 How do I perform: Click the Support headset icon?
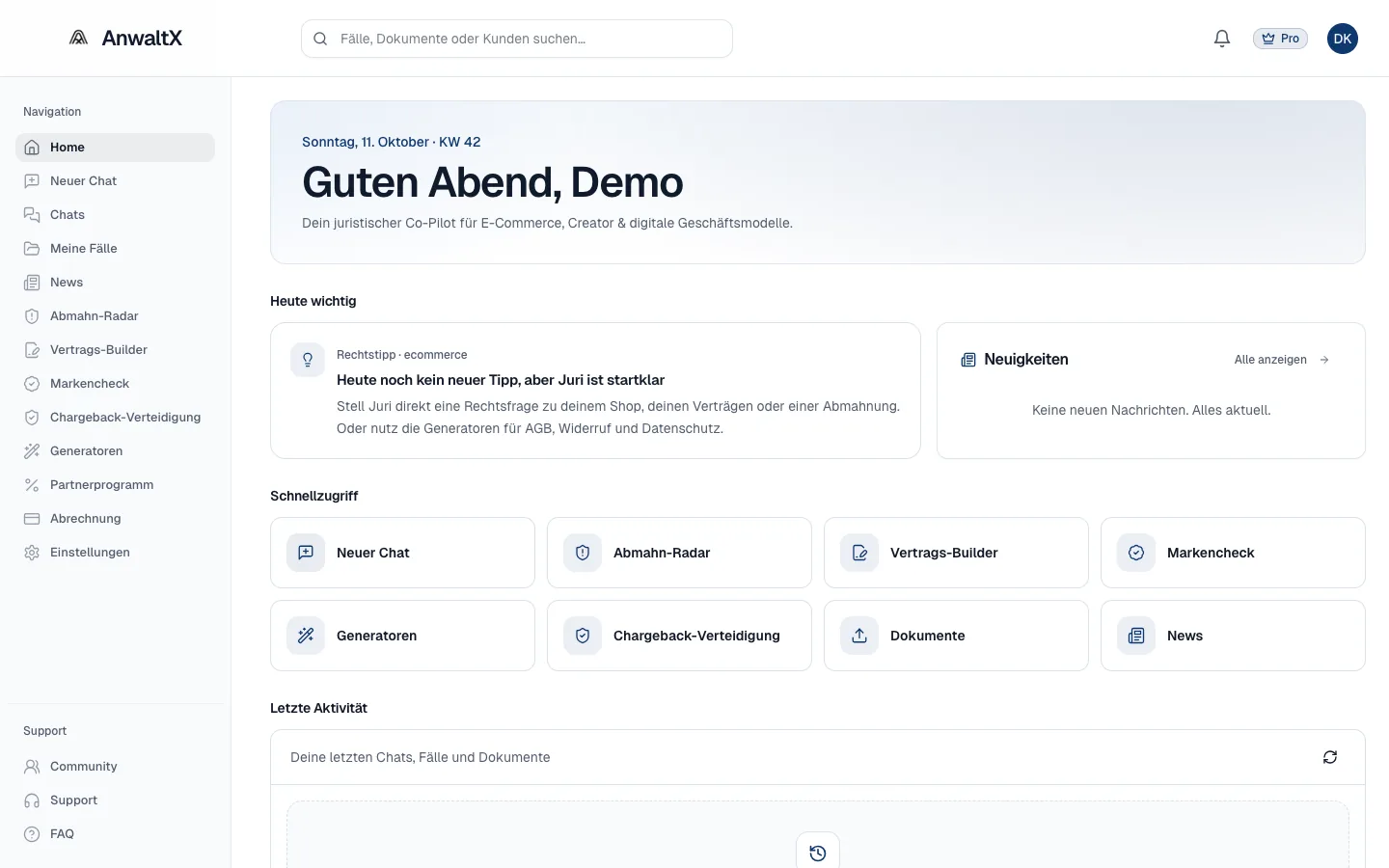(32, 800)
